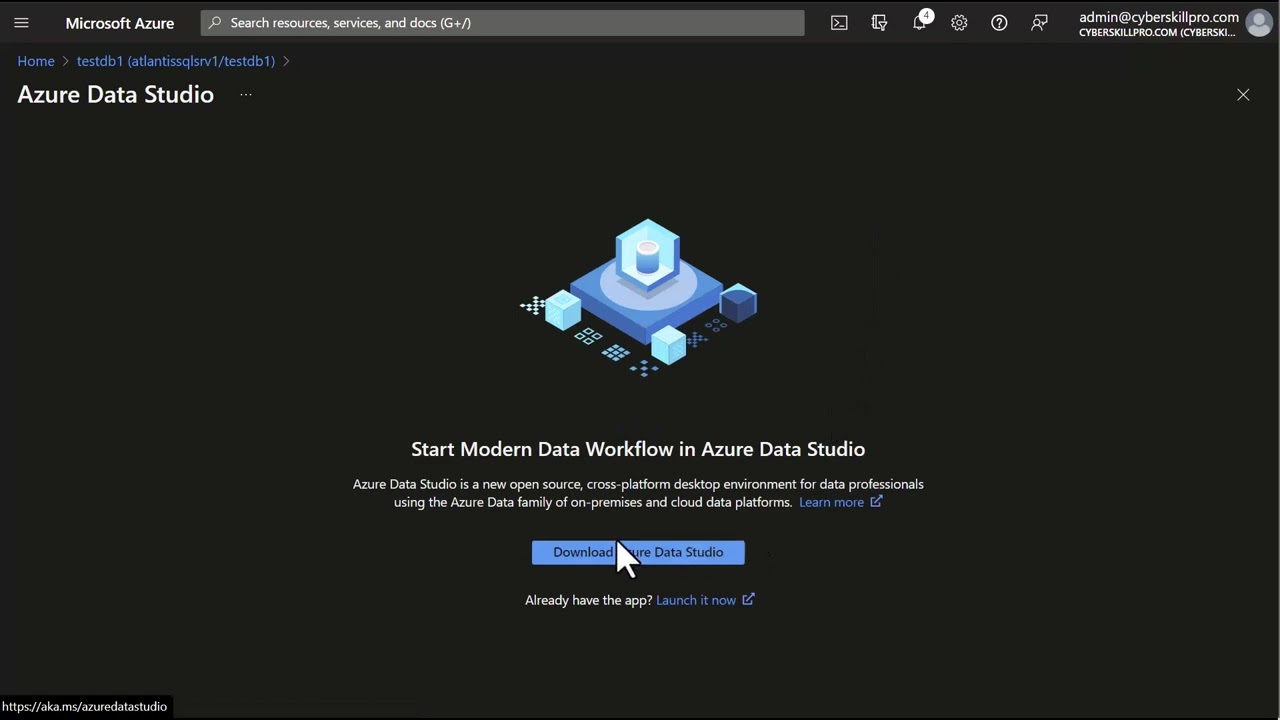Open the Learn more link
Image resolution: width=1280 pixels, height=720 pixels.
(x=831, y=502)
